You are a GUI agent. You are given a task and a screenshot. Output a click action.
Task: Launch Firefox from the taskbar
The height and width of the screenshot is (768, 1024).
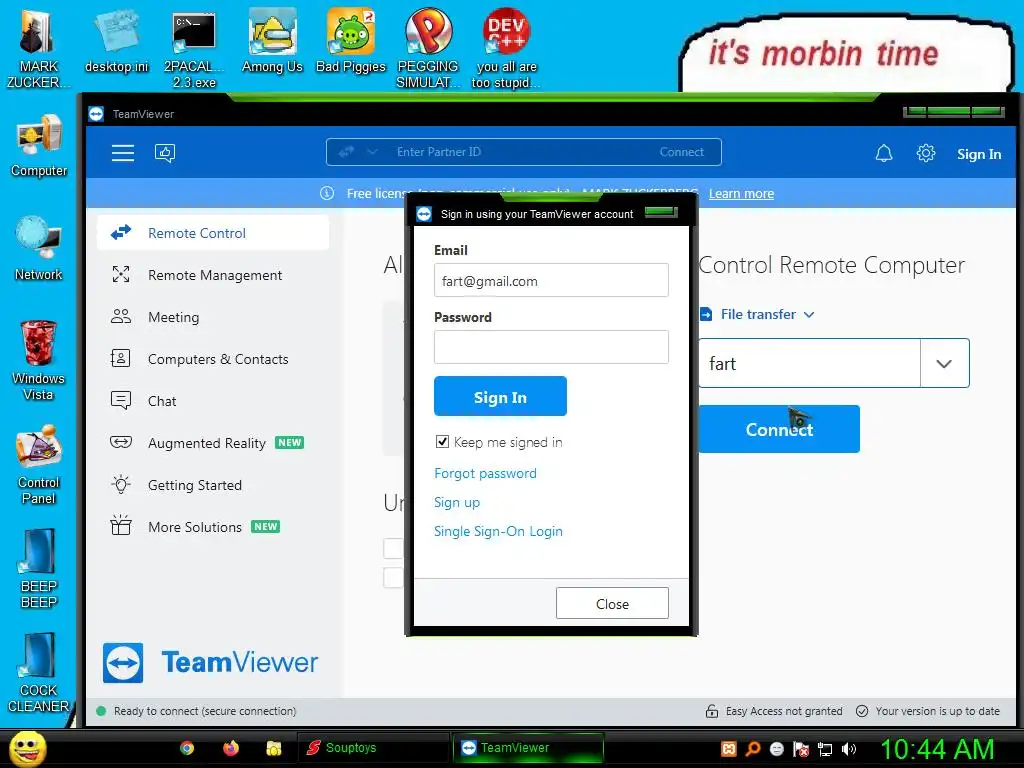[231, 748]
